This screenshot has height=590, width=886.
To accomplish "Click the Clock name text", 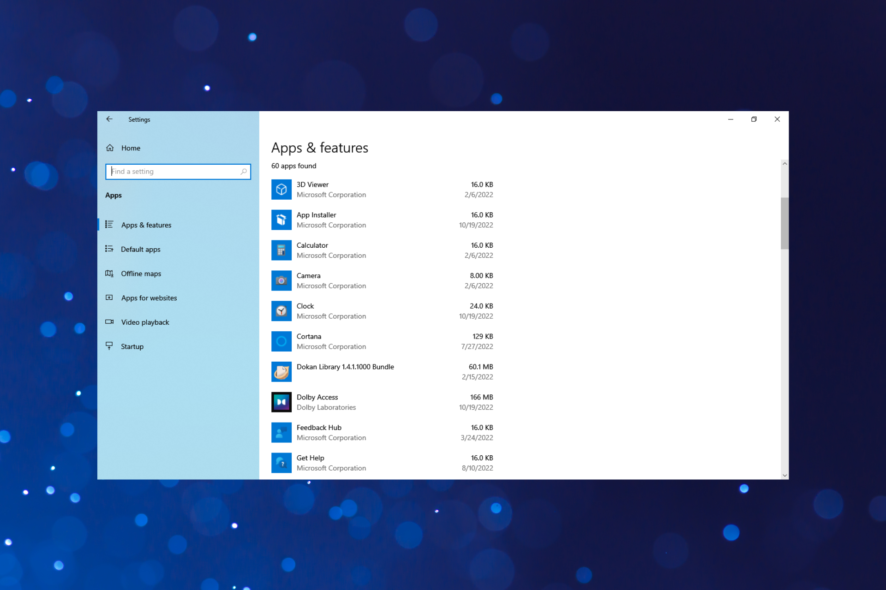I will tap(305, 306).
